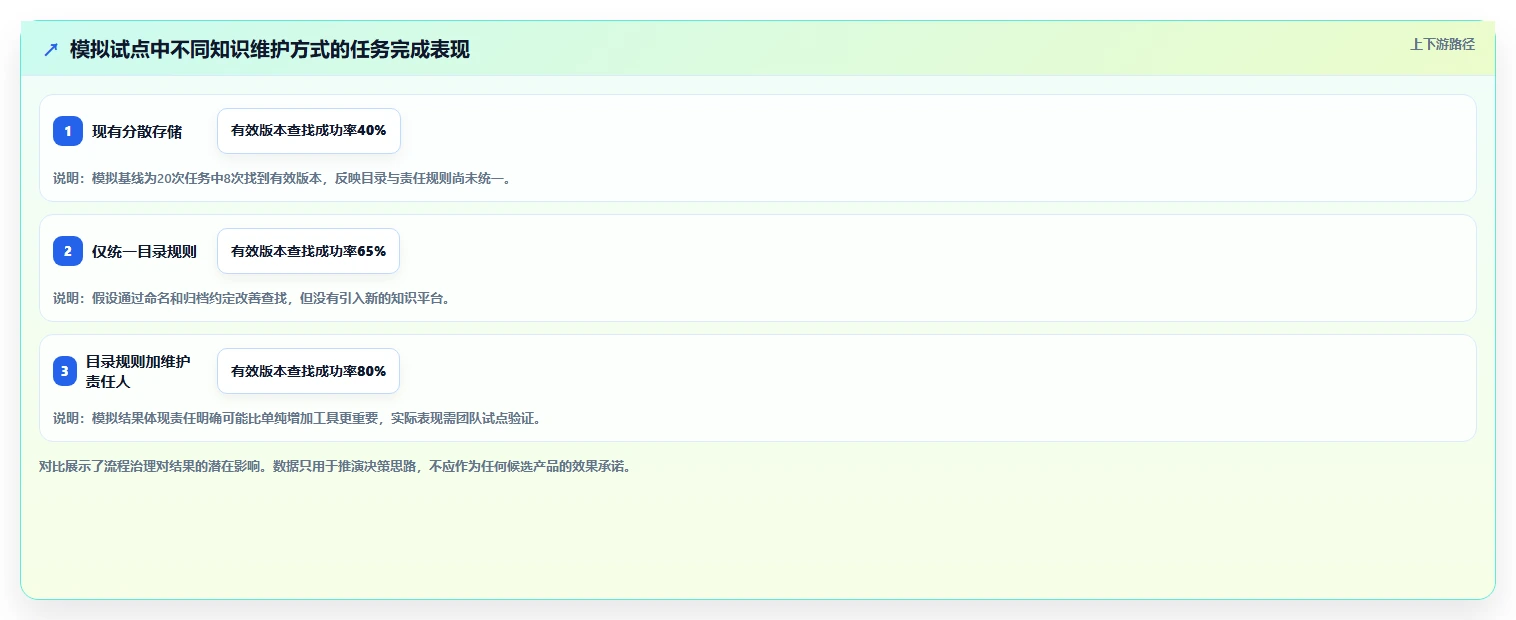Select the 有效版本查找成功率65% chip
1516x620 pixels.
point(308,251)
